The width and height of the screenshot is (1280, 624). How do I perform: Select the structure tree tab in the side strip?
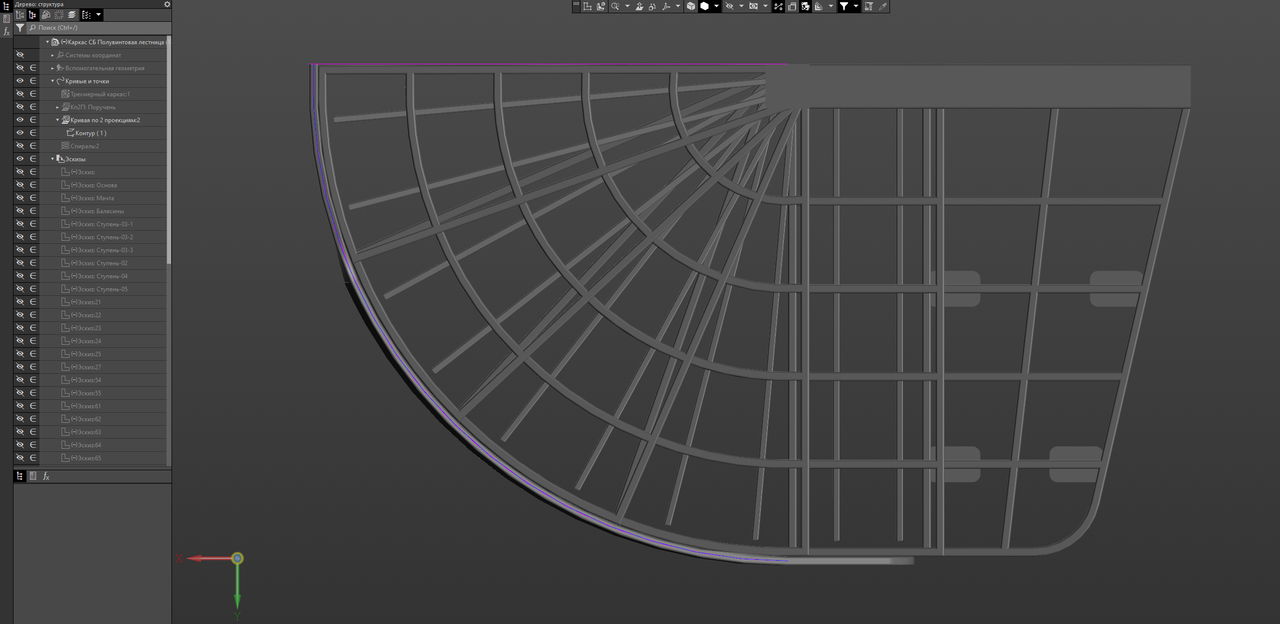(6, 5)
